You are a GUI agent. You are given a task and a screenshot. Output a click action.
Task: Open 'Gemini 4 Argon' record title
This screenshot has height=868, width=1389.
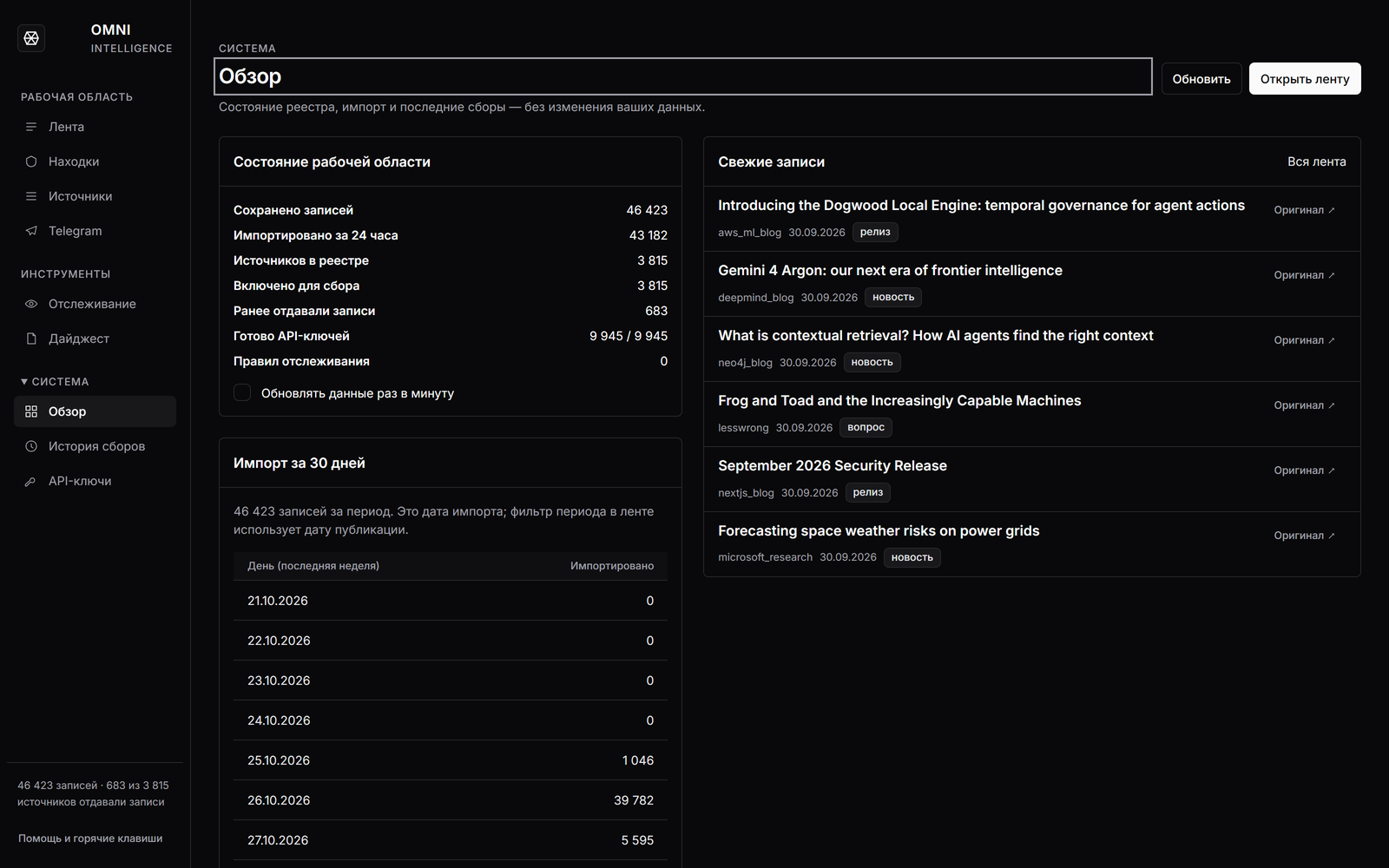click(x=890, y=271)
